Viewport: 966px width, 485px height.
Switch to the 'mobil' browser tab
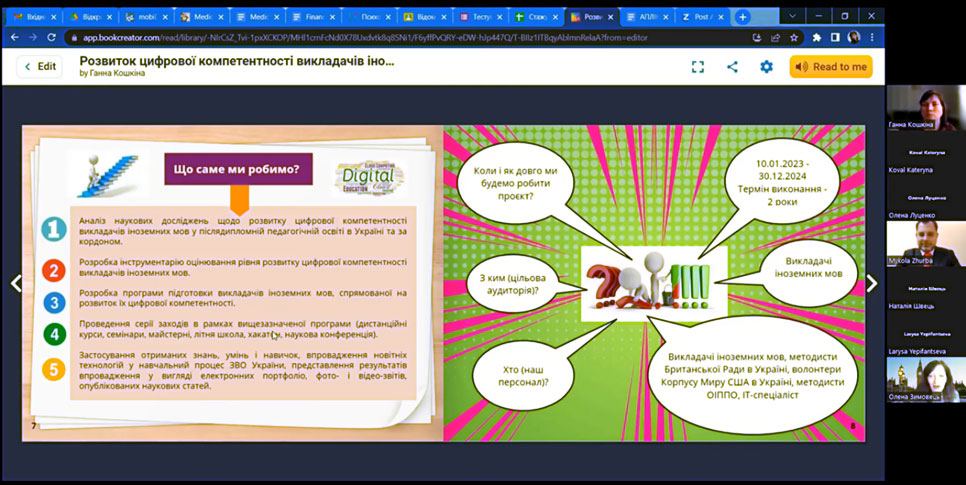(146, 17)
